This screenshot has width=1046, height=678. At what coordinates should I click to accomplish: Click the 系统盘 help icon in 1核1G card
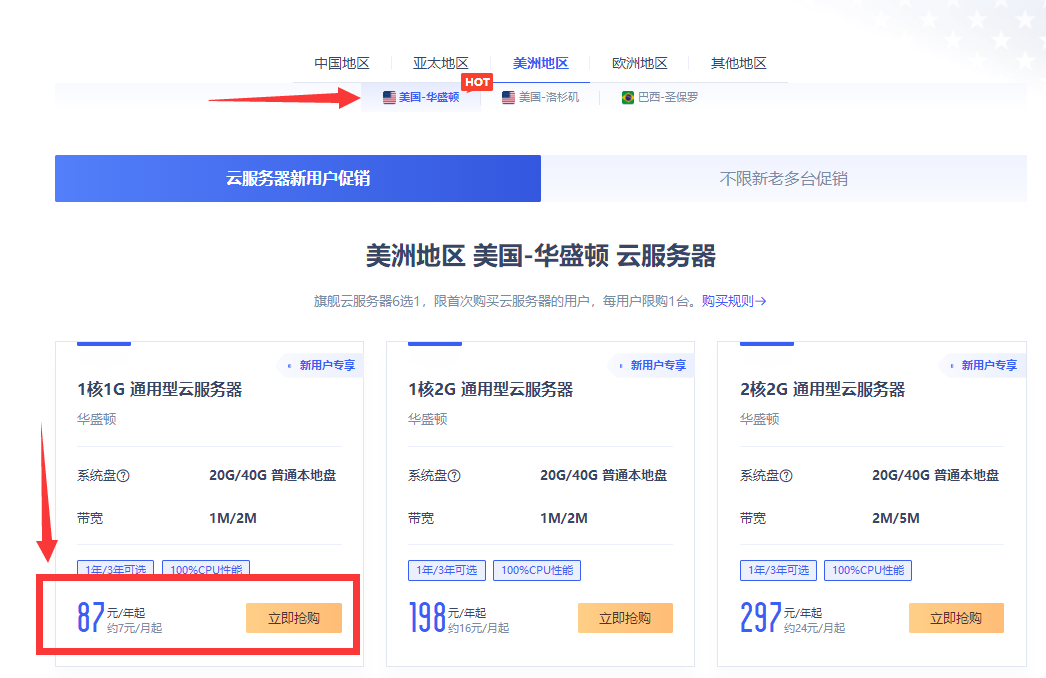point(123,476)
